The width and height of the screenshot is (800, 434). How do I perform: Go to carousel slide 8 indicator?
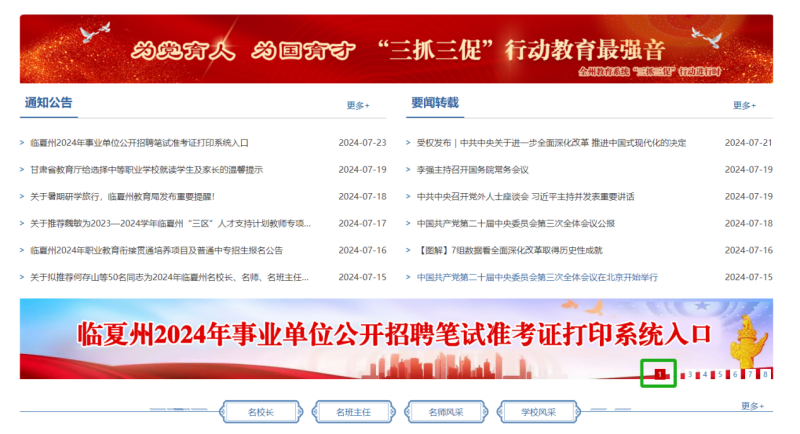click(x=765, y=375)
